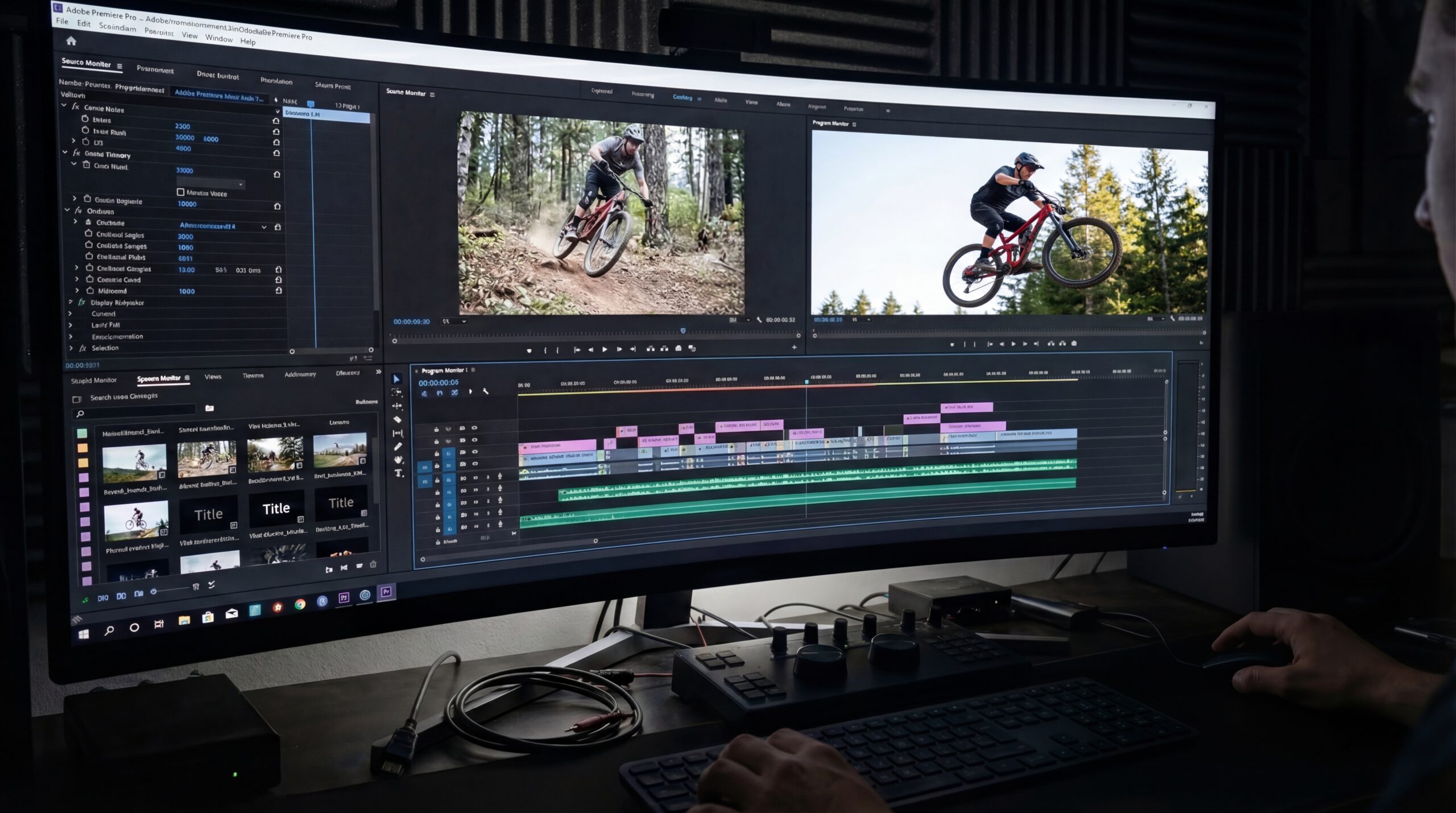Select the Slip tool in the toolbar
Image resolution: width=1456 pixels, height=813 pixels.
398,433
